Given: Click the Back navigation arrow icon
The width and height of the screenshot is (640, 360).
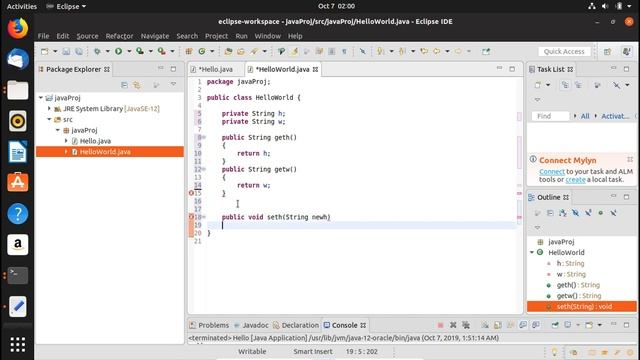Looking at the screenshot, I should coord(437,51).
